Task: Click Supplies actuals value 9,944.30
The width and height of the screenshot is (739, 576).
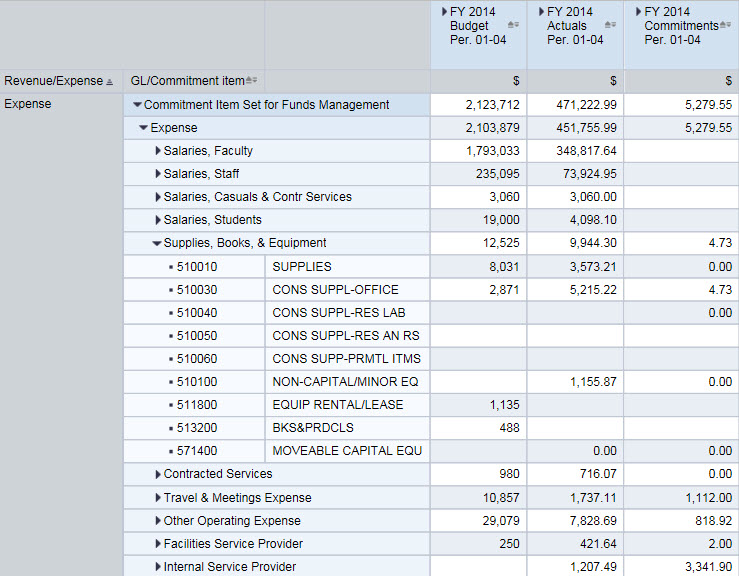Action: [593, 243]
